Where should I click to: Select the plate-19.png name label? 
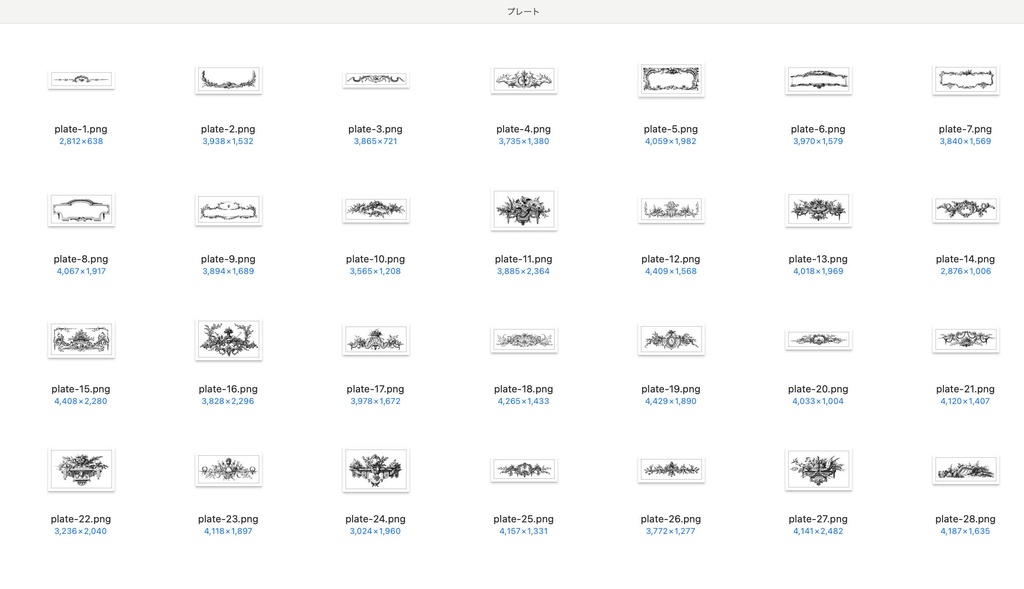pos(671,389)
